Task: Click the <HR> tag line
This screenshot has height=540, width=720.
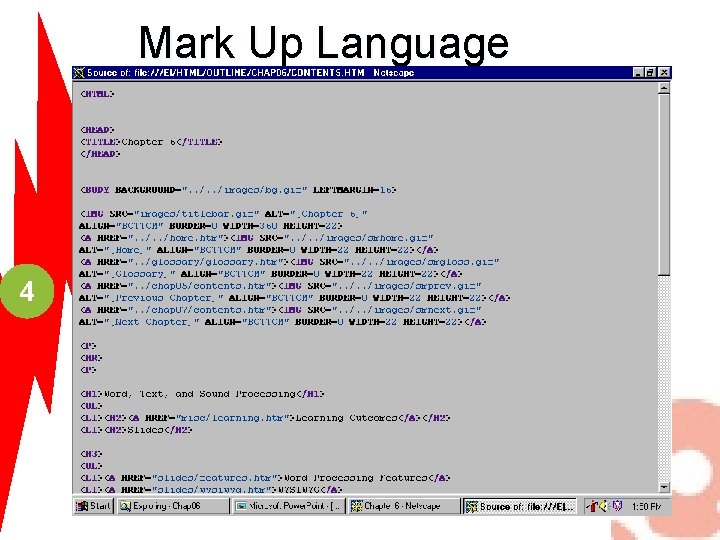Action: (91, 358)
